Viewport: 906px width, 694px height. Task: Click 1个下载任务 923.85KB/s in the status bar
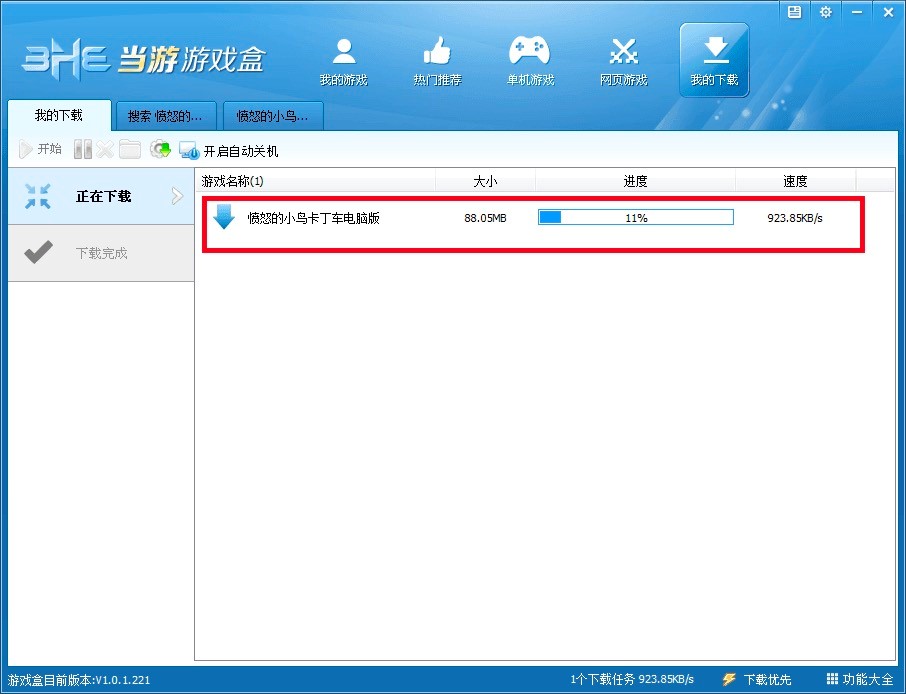click(x=632, y=679)
